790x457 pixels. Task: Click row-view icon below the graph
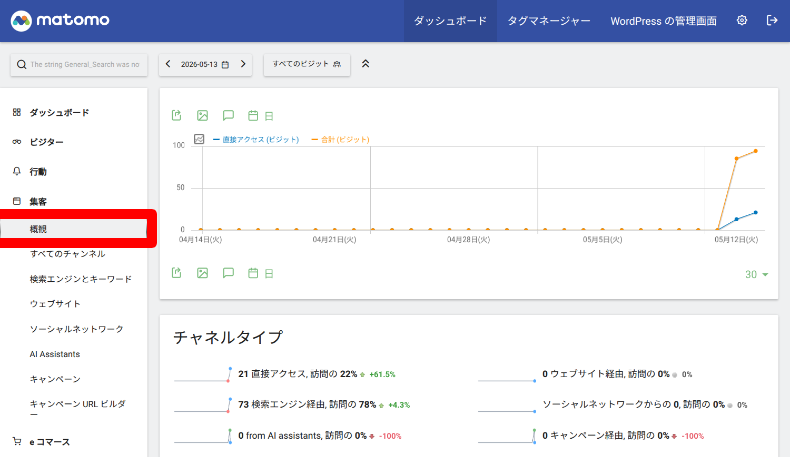[269, 274]
